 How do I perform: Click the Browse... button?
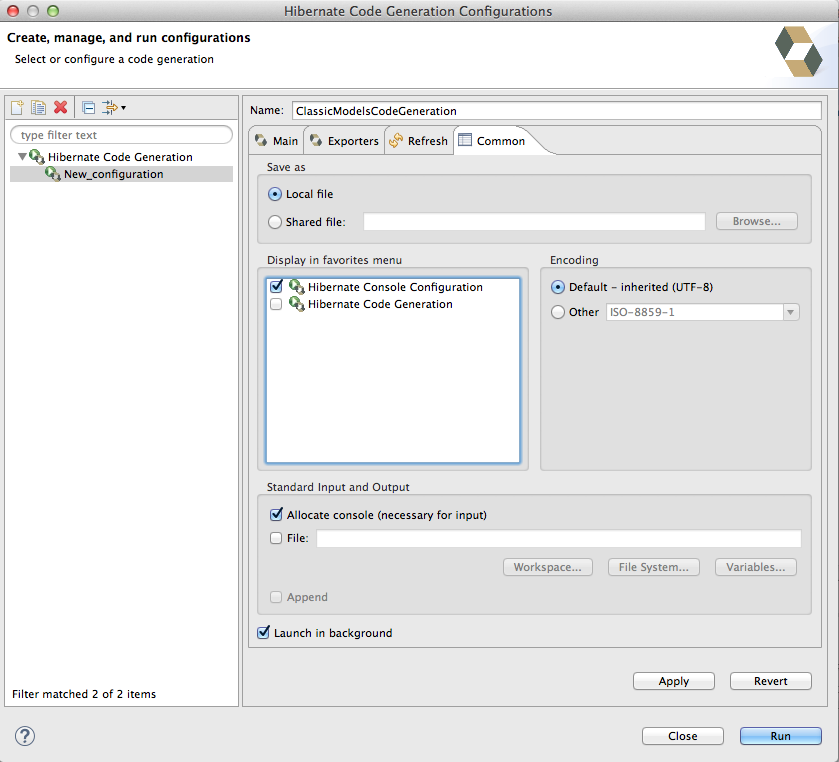(x=757, y=221)
